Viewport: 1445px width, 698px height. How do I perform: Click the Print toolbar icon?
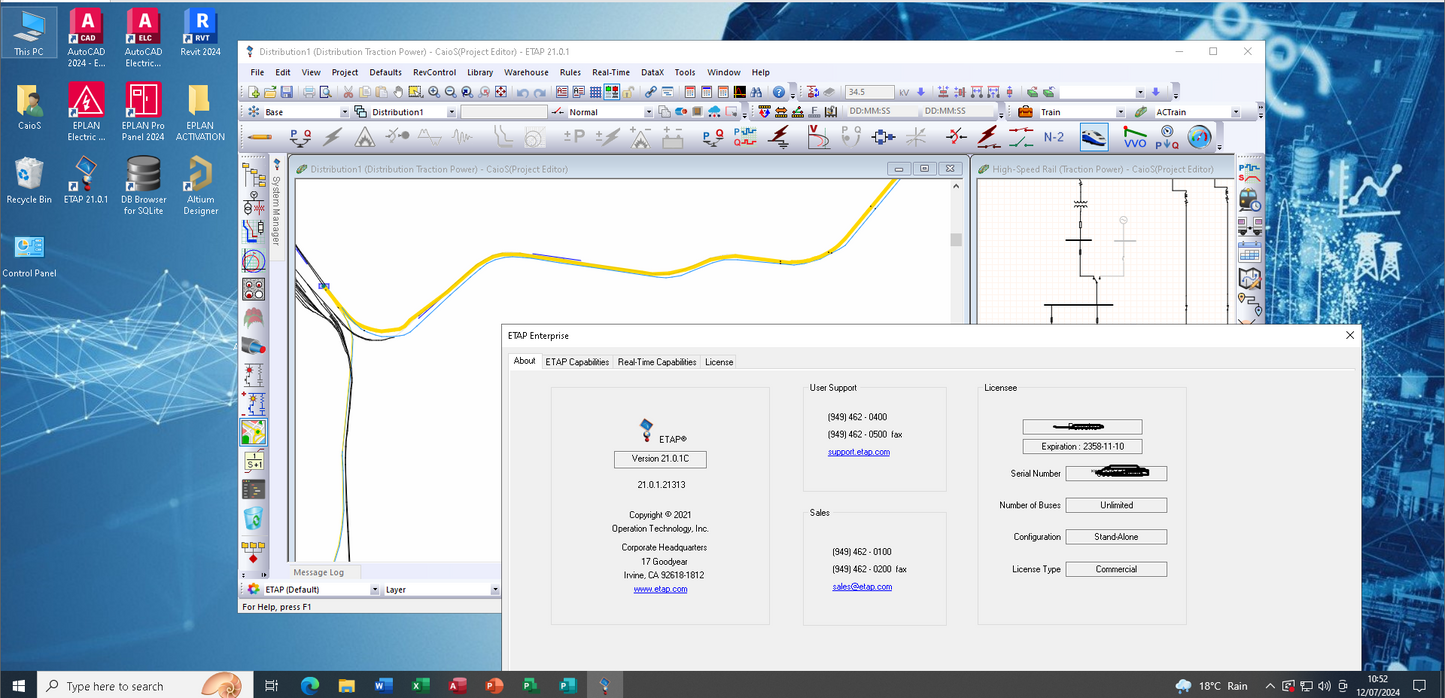pyautogui.click(x=310, y=92)
